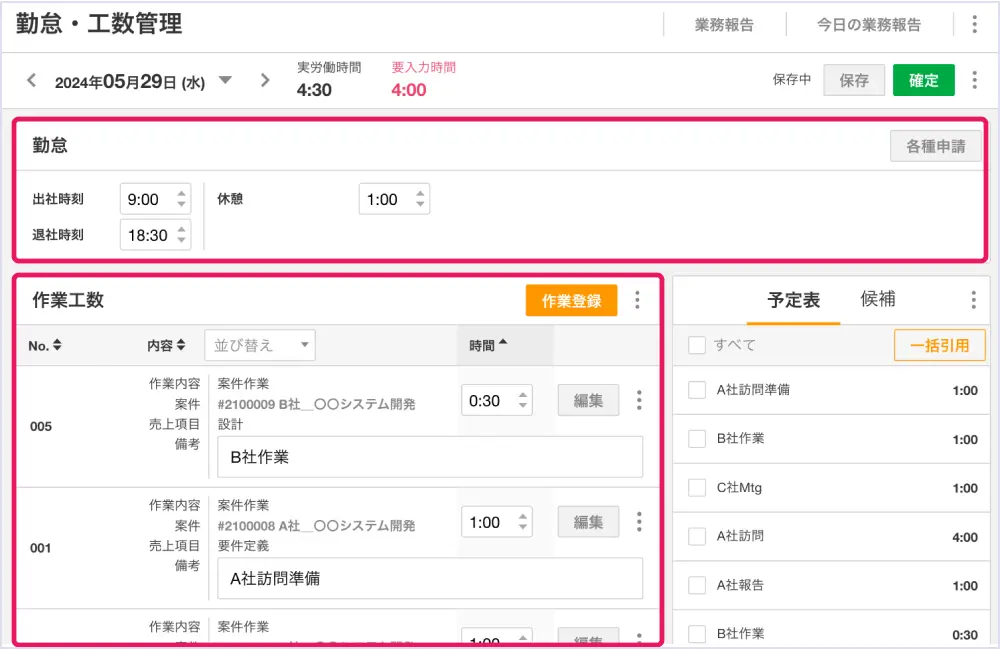
Task: Open kebab menu for work row 001
Action: point(639,522)
